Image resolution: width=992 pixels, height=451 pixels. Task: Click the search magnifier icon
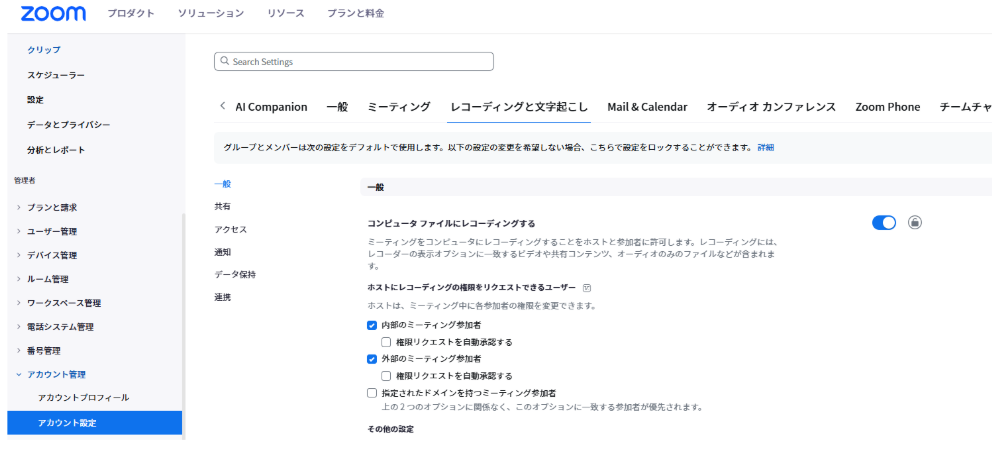pyautogui.click(x=224, y=62)
